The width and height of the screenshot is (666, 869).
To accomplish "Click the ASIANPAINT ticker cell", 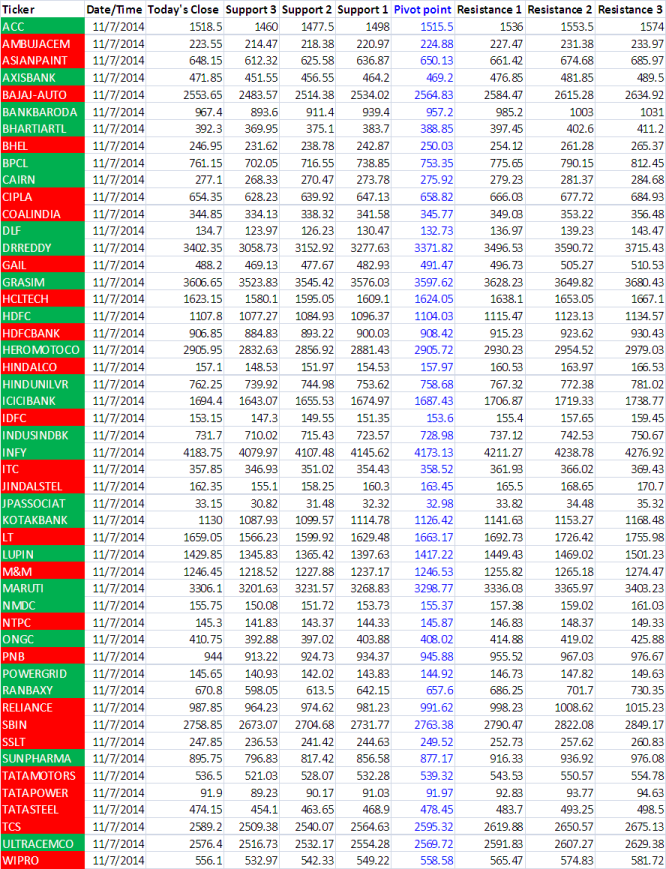I will click(43, 60).
